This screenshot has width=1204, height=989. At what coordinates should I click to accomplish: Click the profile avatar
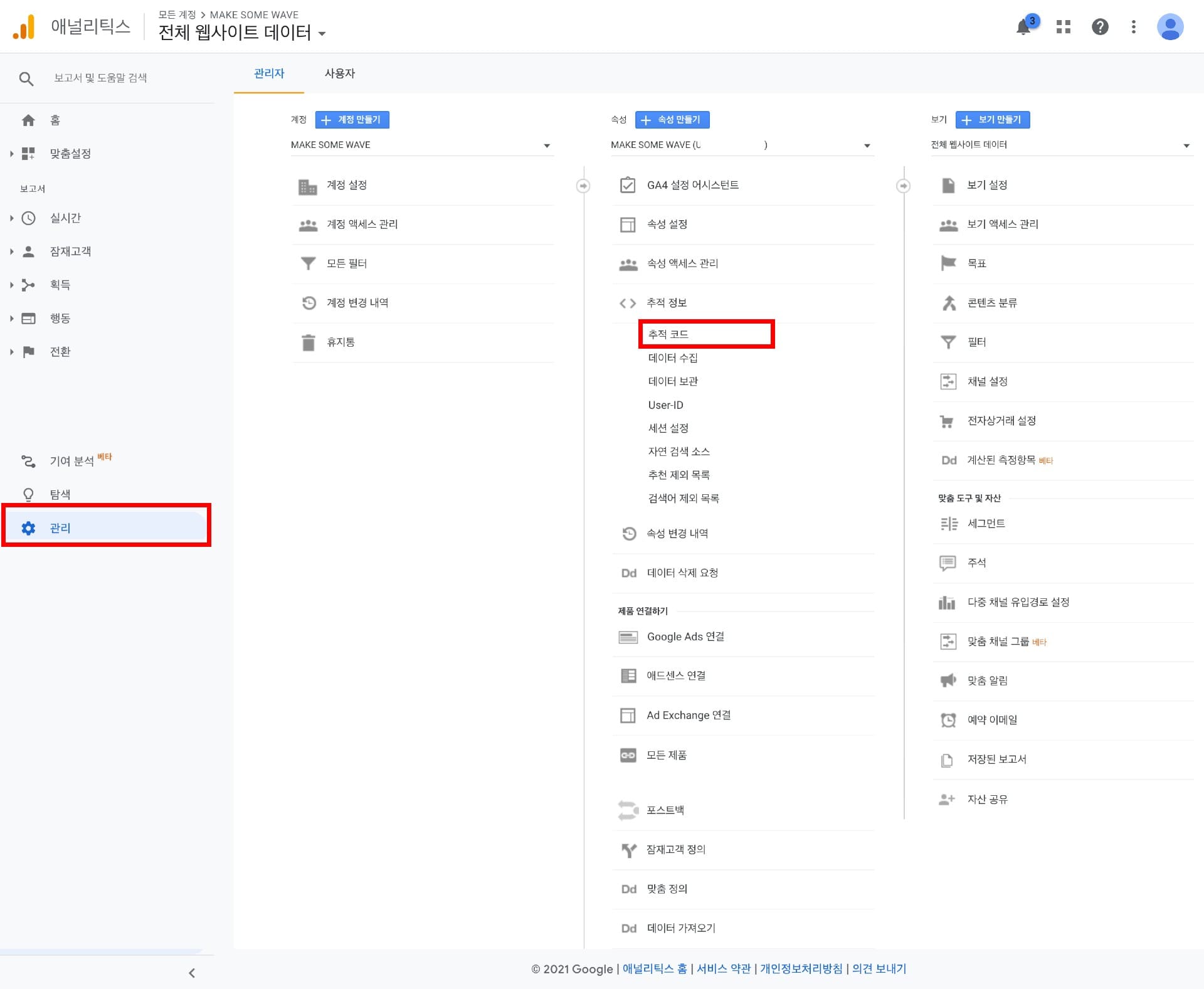1170,27
